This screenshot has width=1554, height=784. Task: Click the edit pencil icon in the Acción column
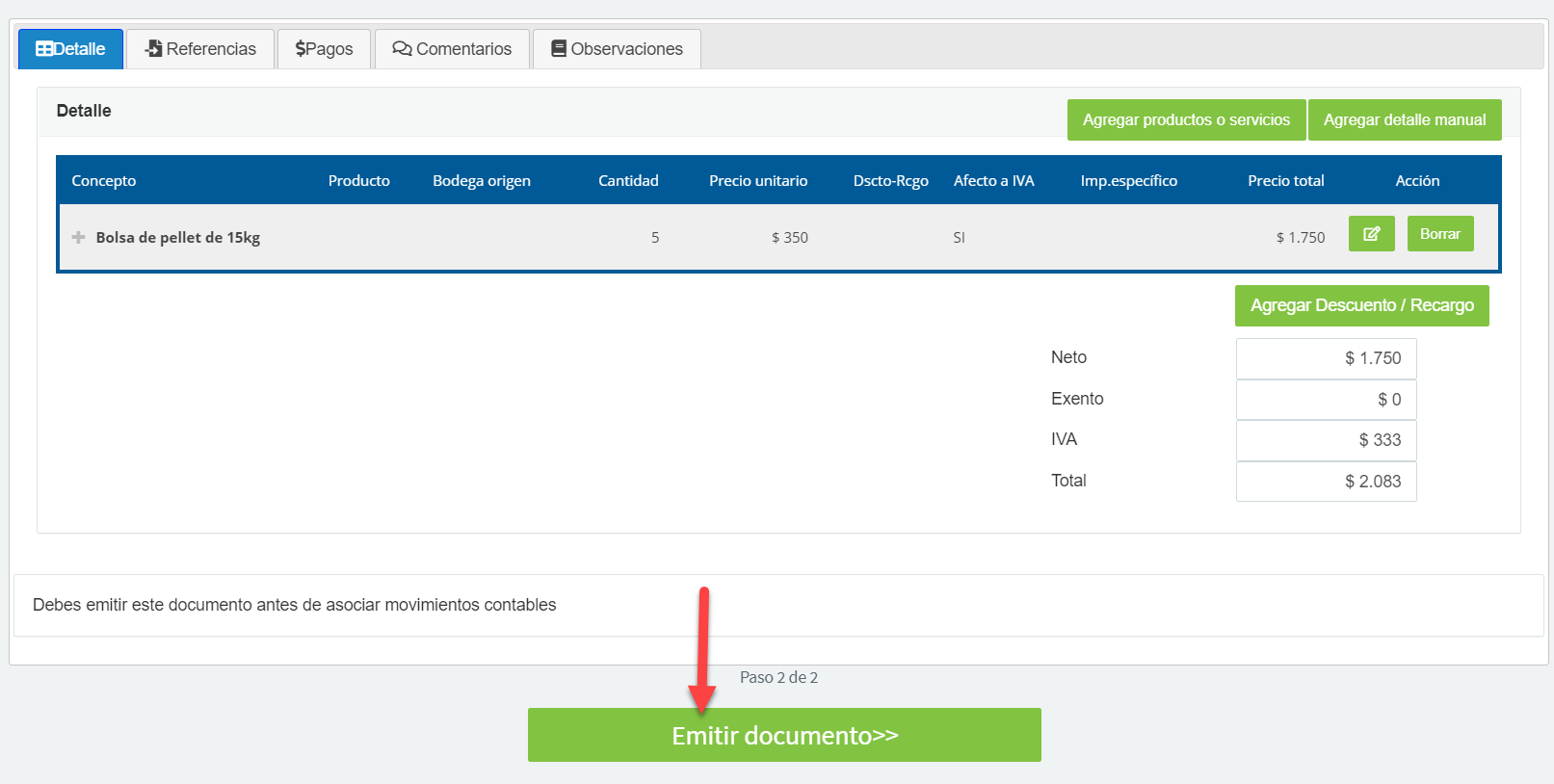(x=1371, y=234)
